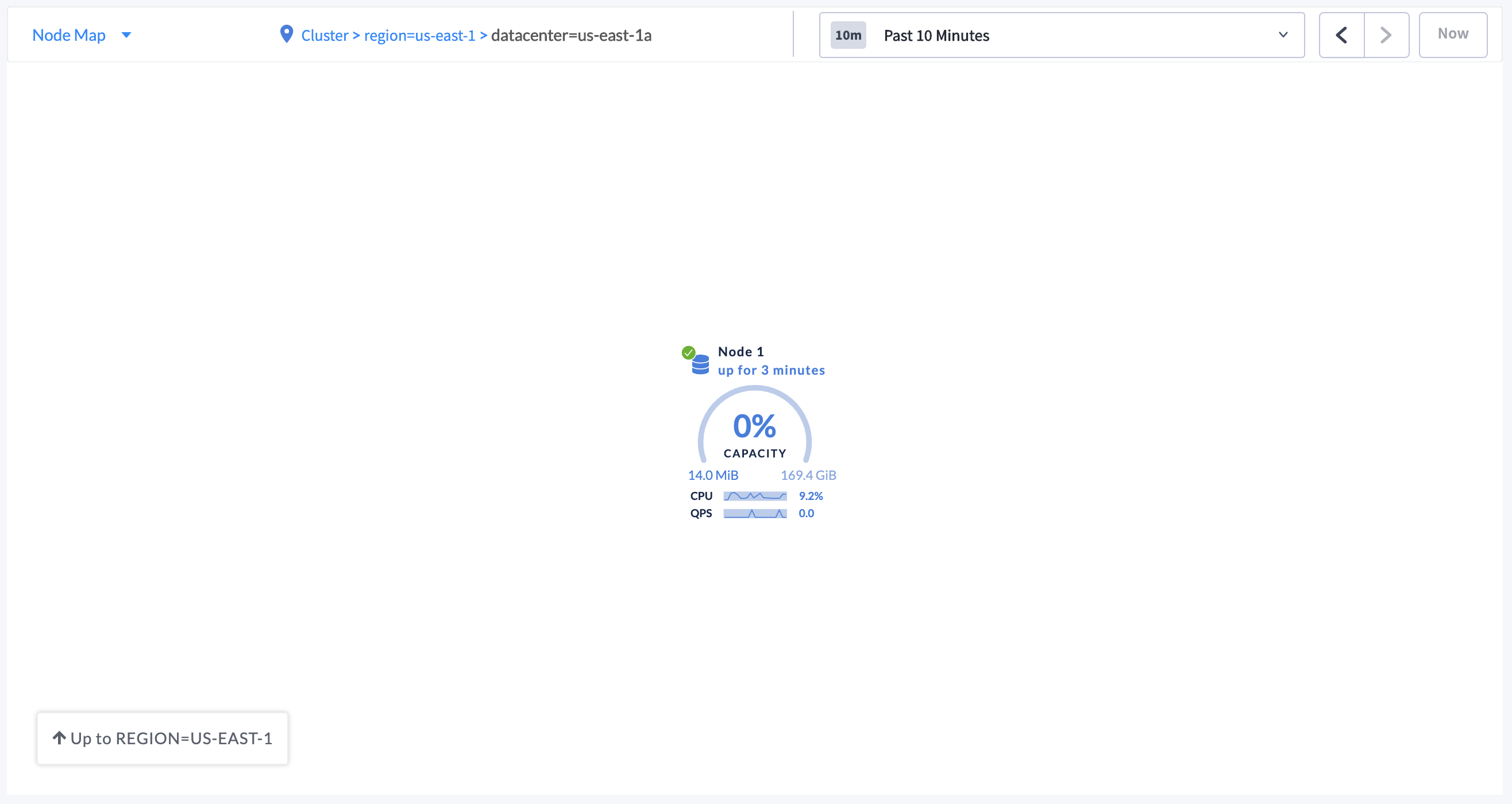Click the CPU sparkline graph for Node 1
The width and height of the screenshot is (1512, 804).
click(755, 495)
